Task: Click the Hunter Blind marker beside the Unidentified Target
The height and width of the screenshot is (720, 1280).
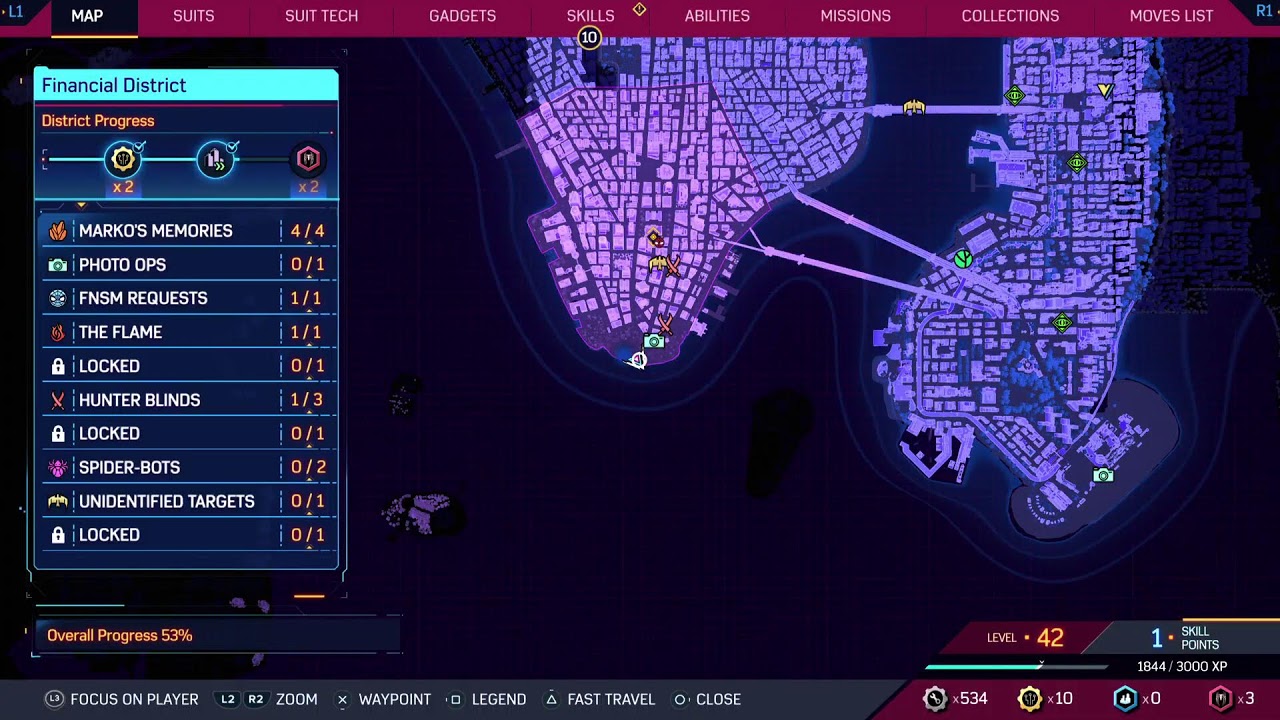Action: click(x=673, y=267)
